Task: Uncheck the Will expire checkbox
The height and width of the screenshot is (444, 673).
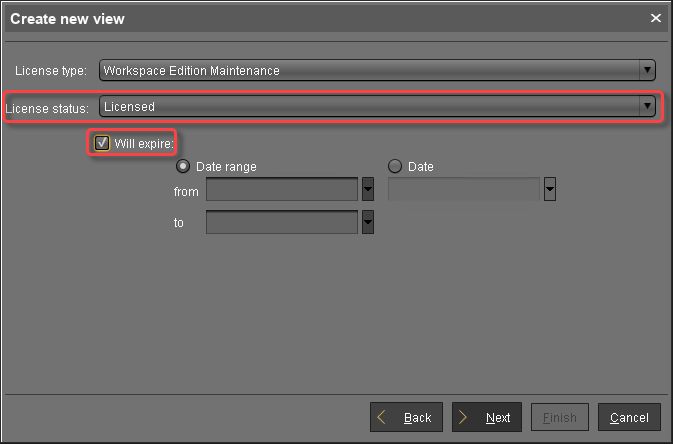Action: (x=102, y=143)
